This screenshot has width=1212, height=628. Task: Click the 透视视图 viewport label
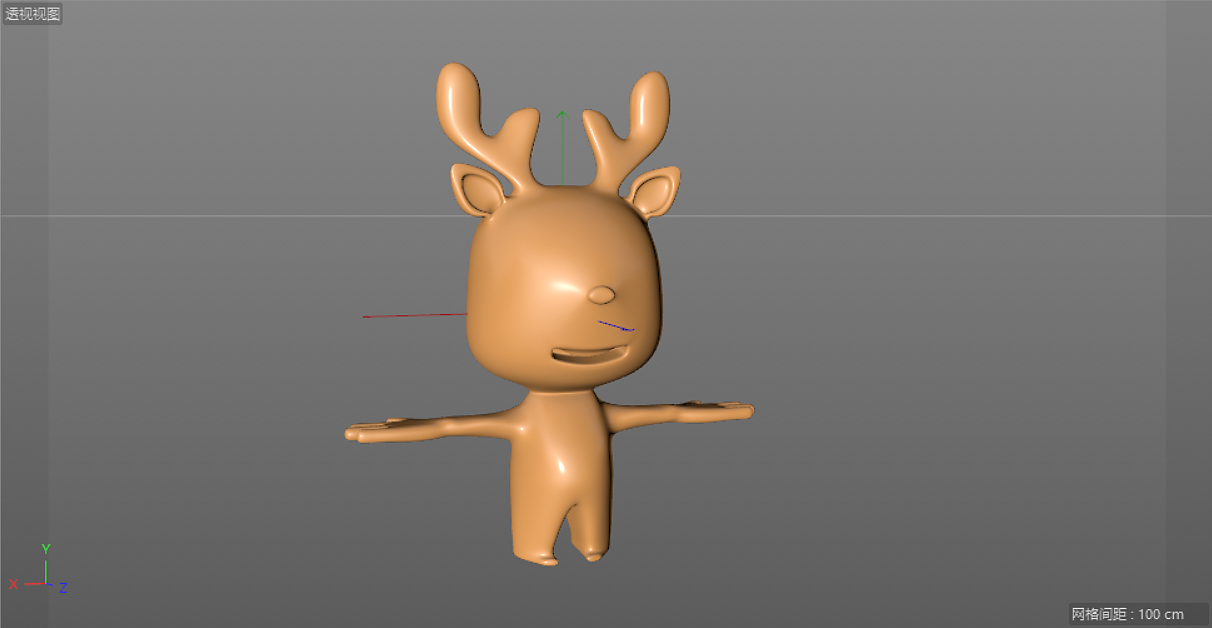point(33,14)
